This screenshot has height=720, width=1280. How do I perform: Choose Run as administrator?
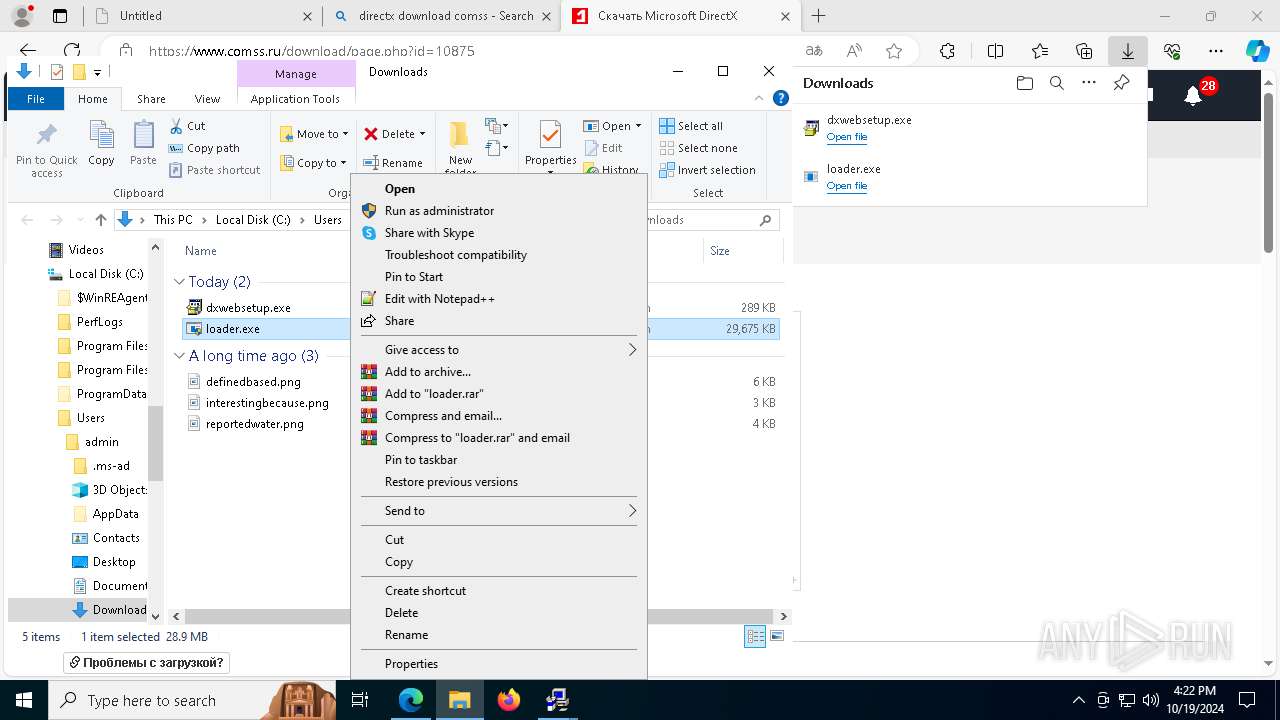499,211
